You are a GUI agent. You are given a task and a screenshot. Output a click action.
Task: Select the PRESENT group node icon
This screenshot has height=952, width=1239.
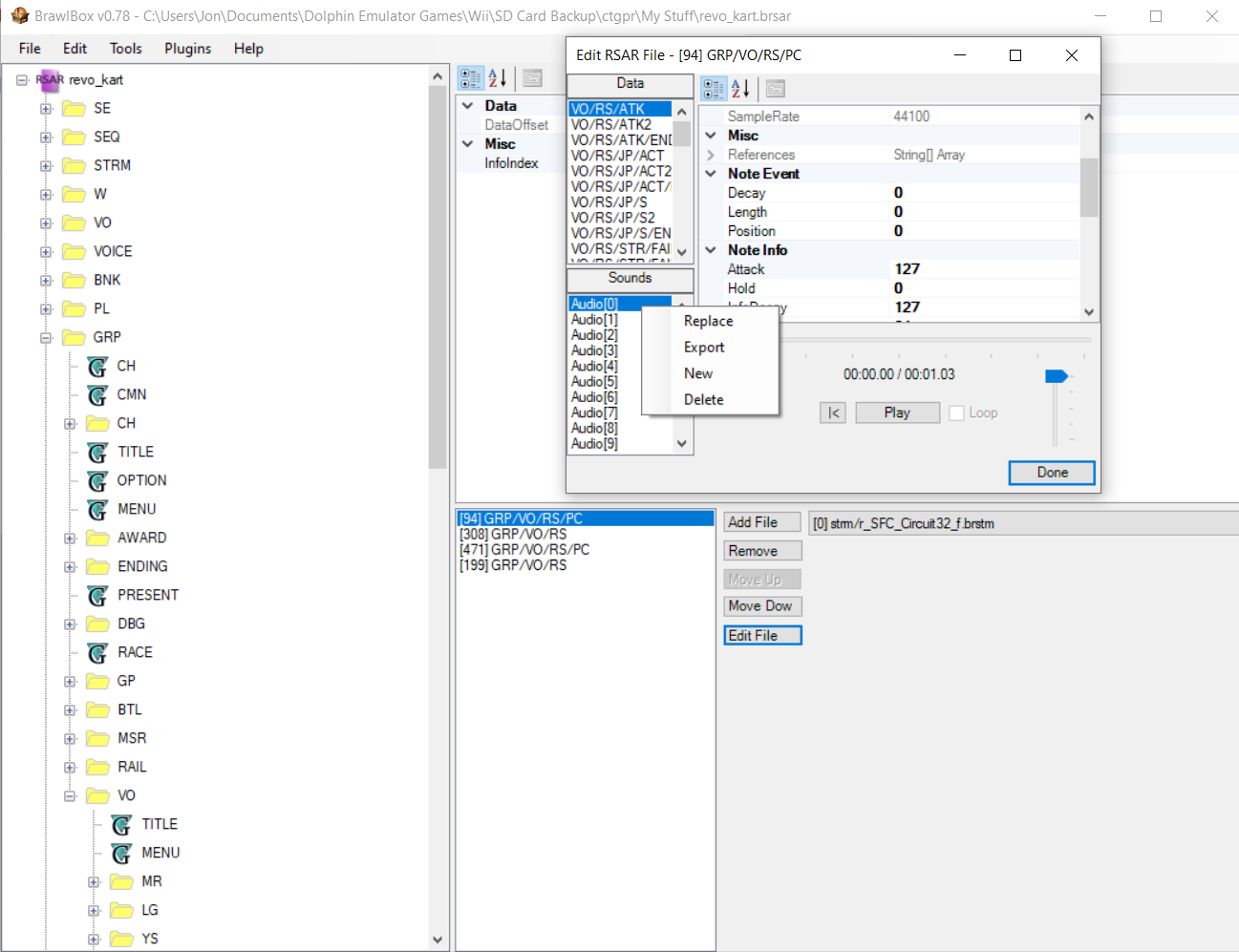pyautogui.click(x=97, y=595)
